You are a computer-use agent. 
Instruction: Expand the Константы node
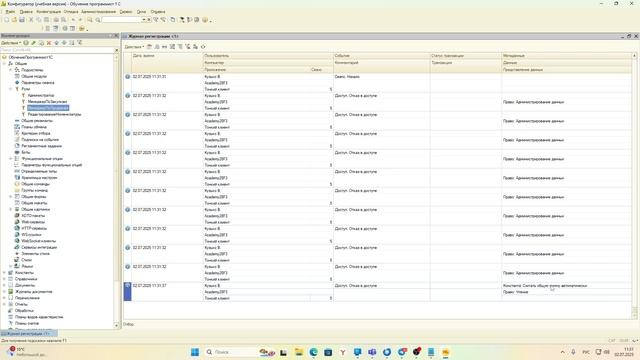coord(4,272)
